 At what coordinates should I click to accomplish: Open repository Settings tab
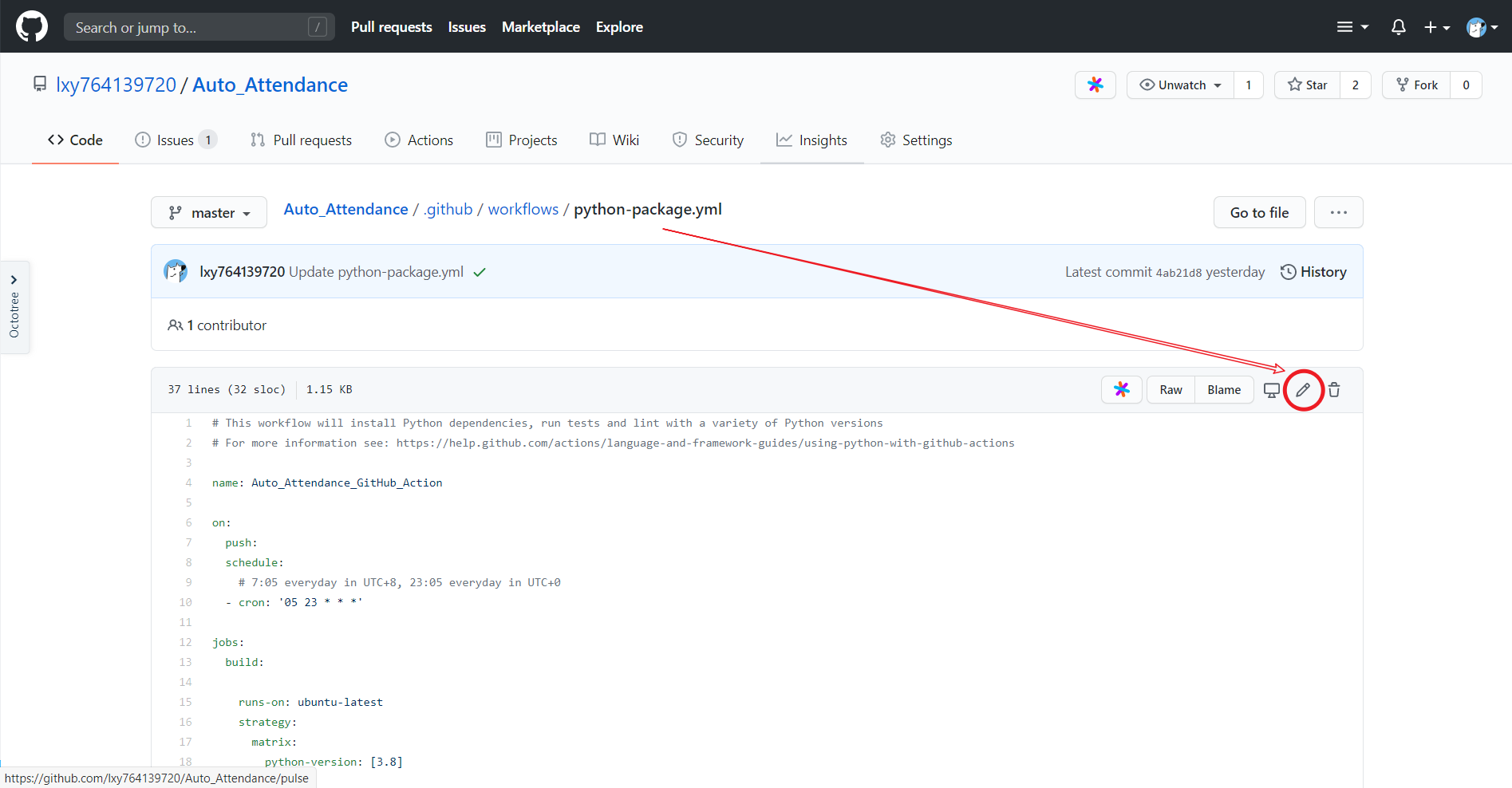pos(916,140)
